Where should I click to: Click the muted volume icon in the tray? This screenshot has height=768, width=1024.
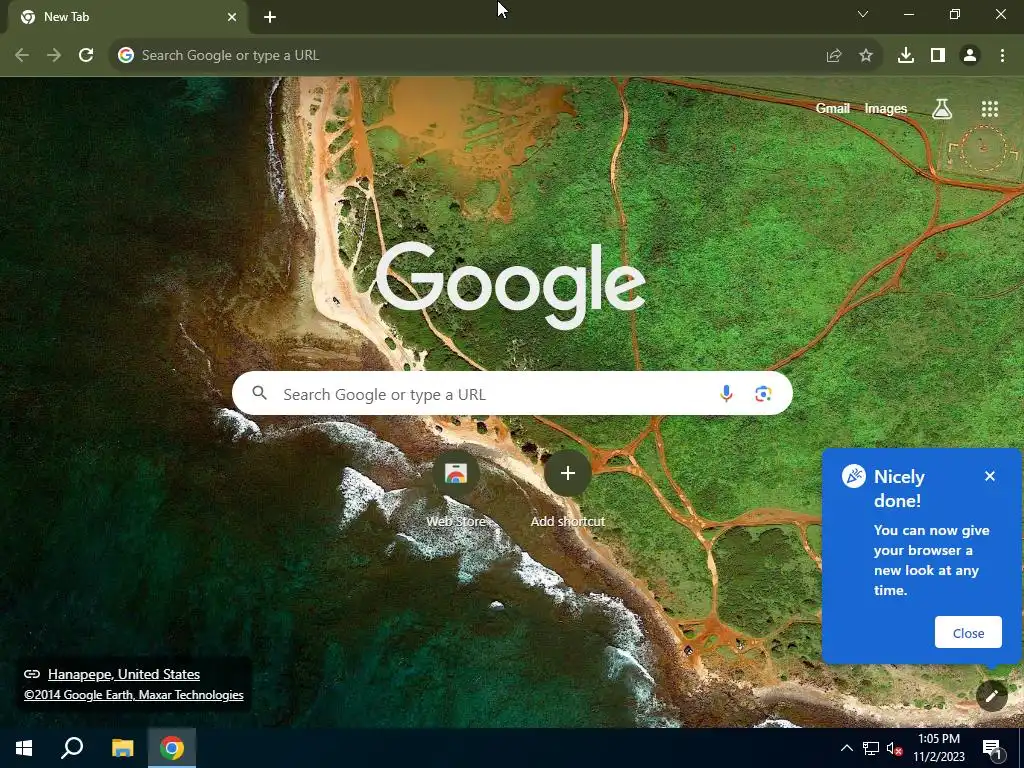[894, 748]
